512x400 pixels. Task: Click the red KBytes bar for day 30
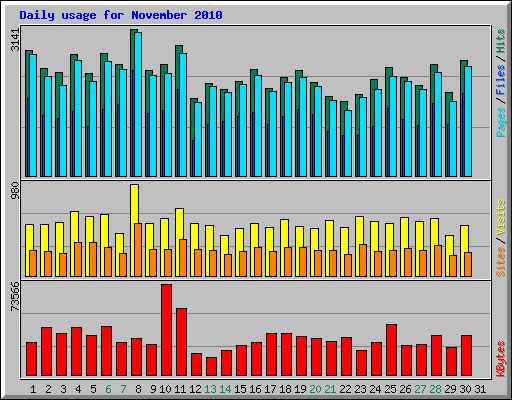coord(466,356)
